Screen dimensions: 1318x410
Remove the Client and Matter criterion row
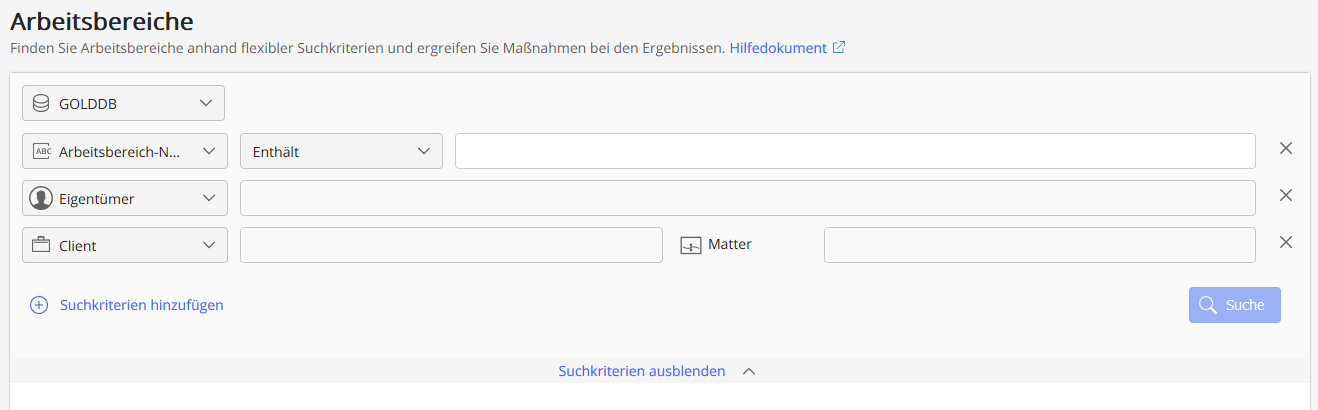coord(1286,242)
